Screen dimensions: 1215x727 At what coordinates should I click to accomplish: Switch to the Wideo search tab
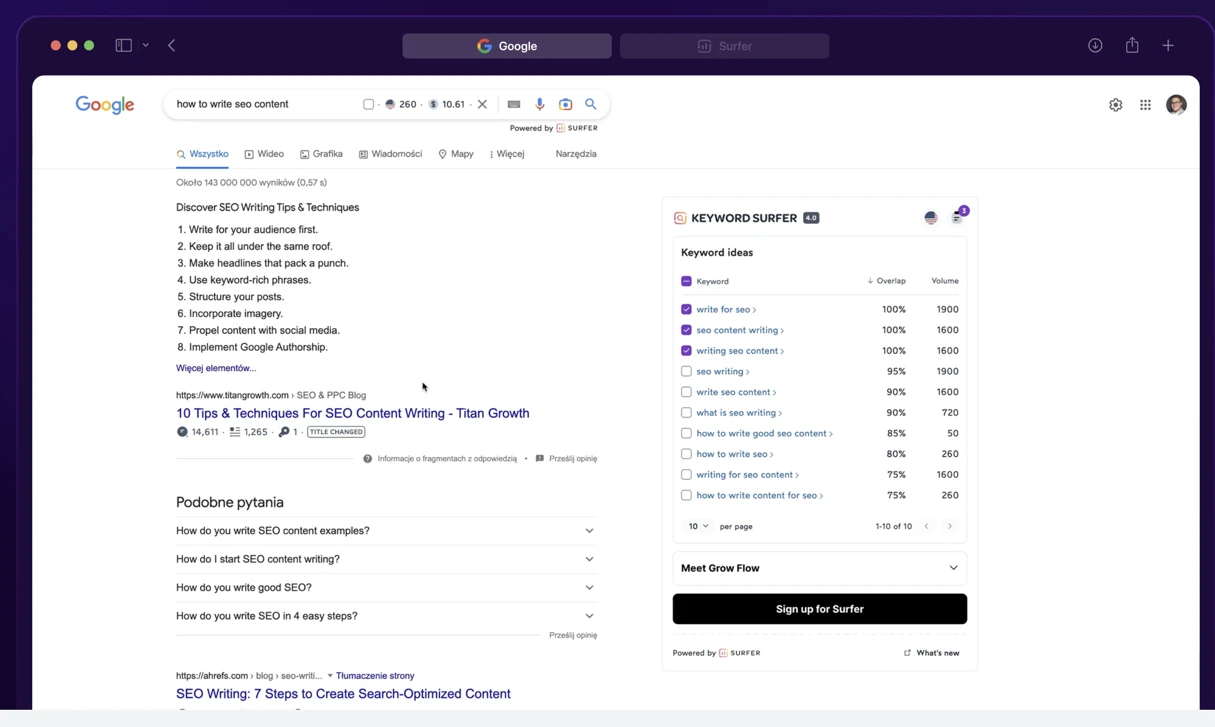tap(264, 154)
